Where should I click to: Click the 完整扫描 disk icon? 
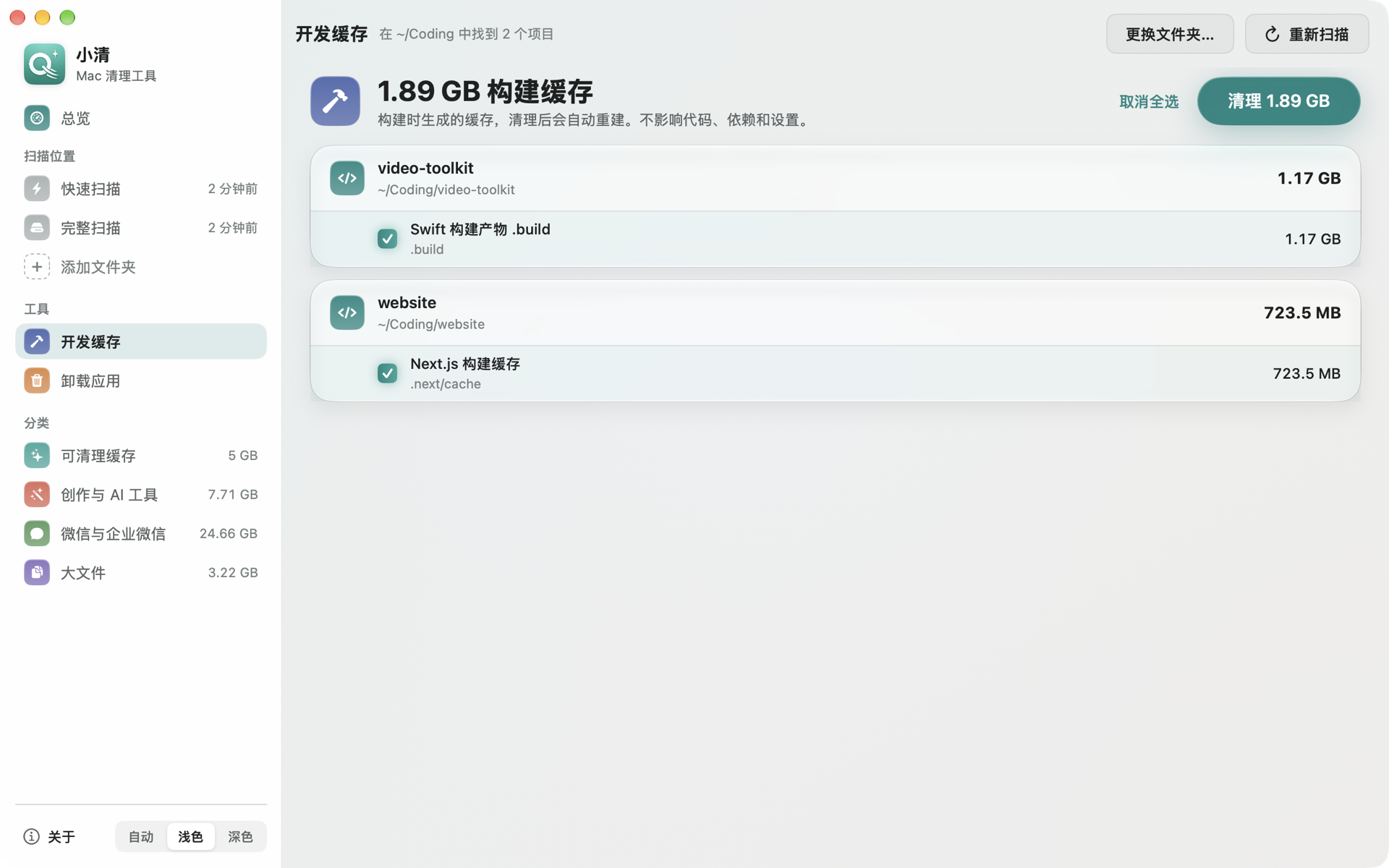coord(37,228)
